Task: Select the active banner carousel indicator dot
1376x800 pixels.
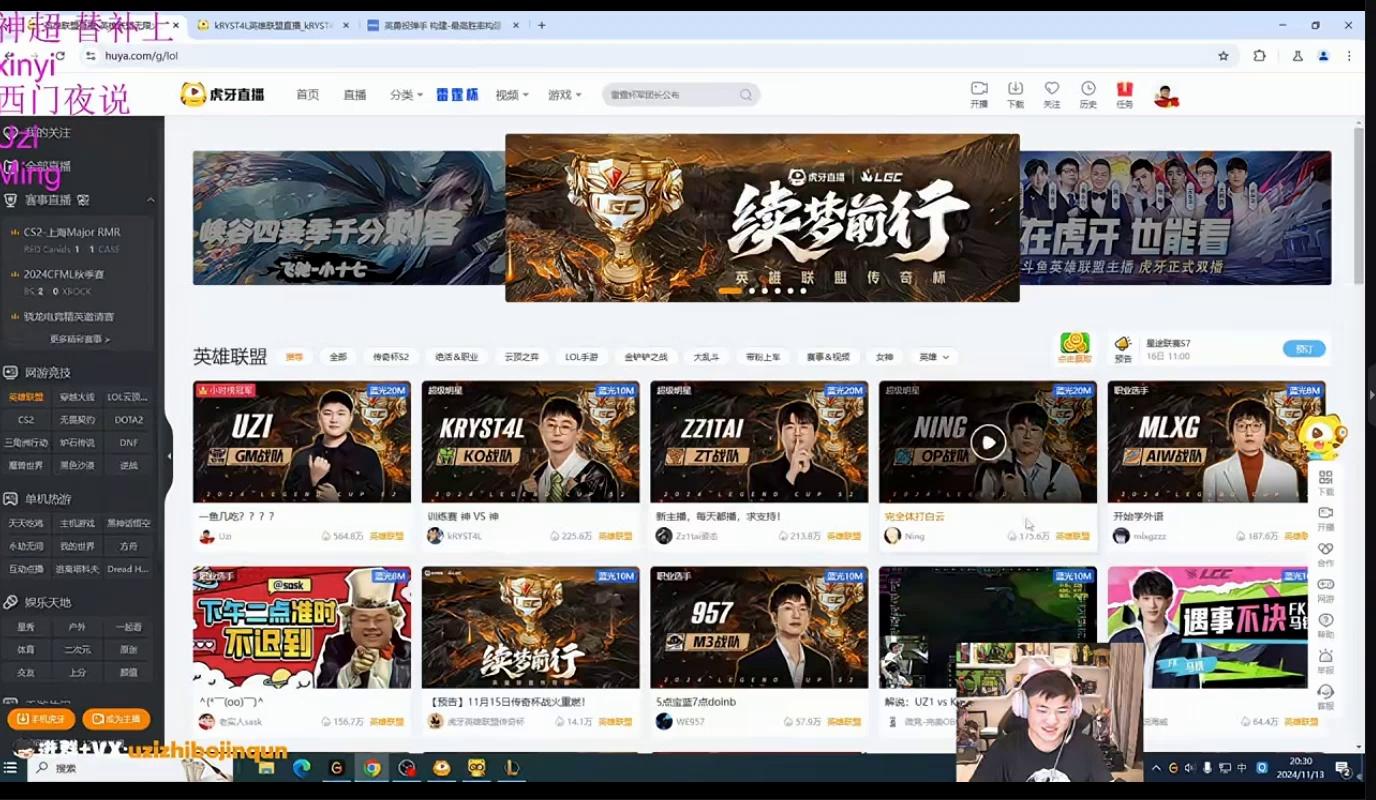Action: [730, 291]
